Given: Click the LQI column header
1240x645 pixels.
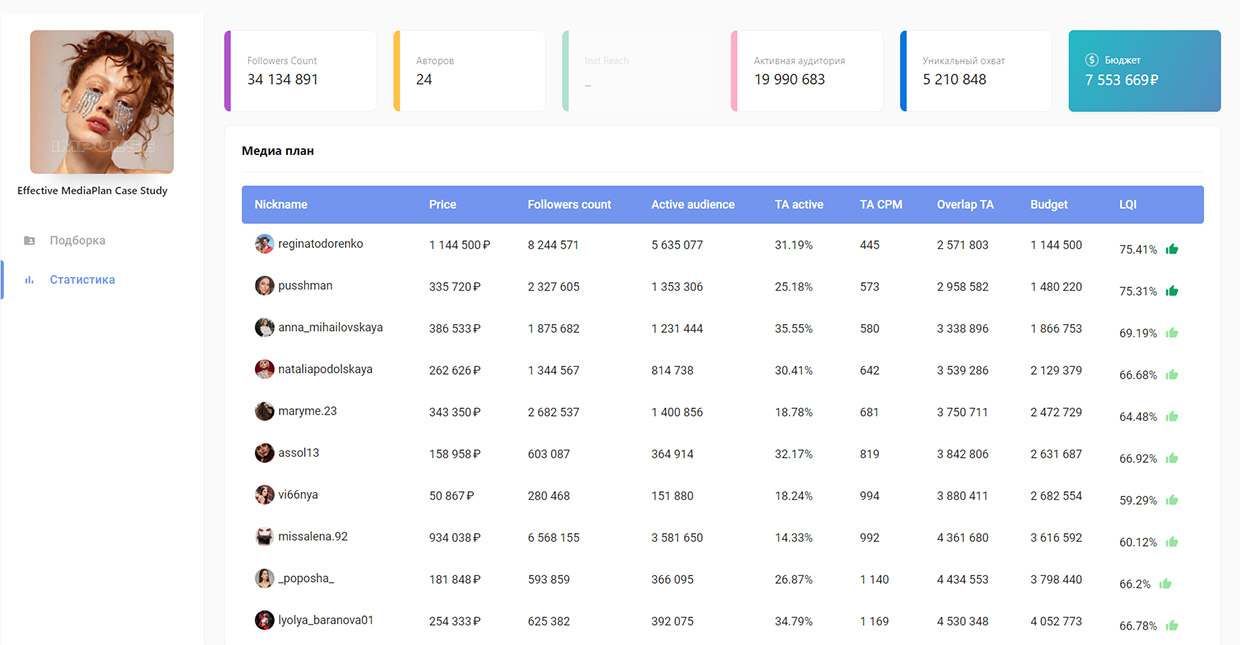Looking at the screenshot, I should 1127,204.
